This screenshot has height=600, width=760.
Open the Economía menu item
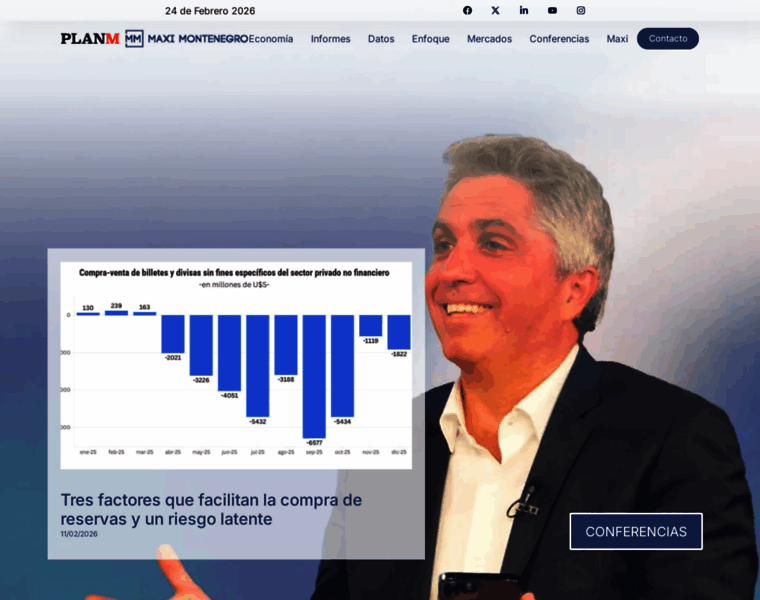tap(271, 39)
